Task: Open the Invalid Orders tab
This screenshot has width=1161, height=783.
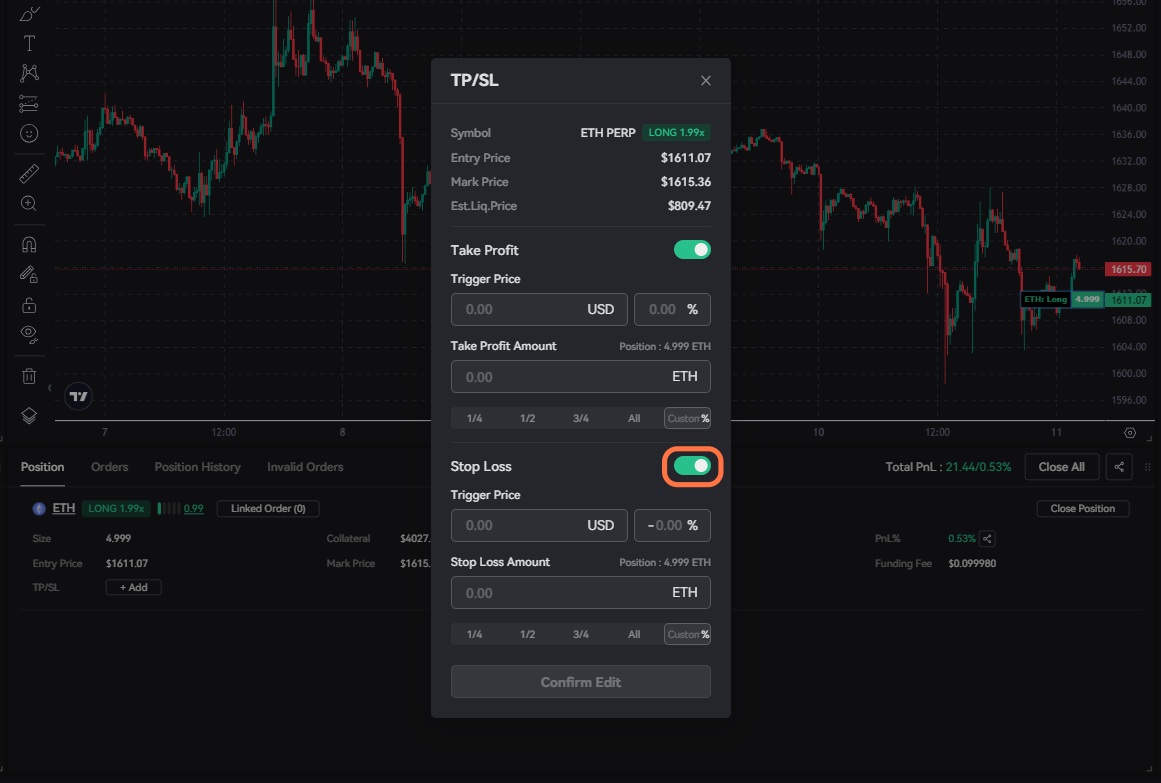Action: pos(305,467)
